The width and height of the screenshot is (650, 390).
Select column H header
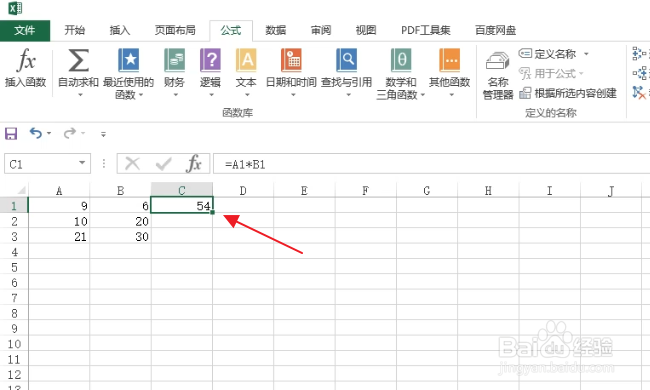tap(488, 190)
